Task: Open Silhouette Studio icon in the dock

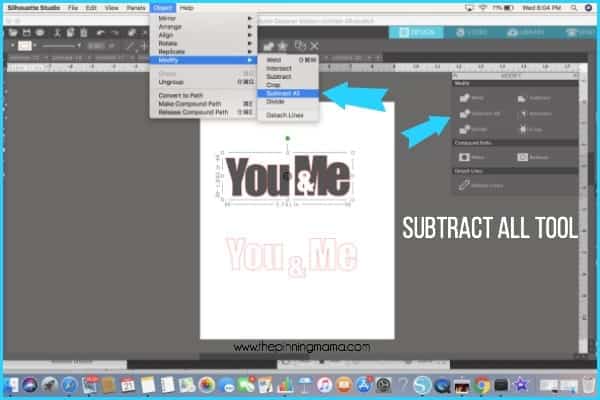Action: point(422,385)
